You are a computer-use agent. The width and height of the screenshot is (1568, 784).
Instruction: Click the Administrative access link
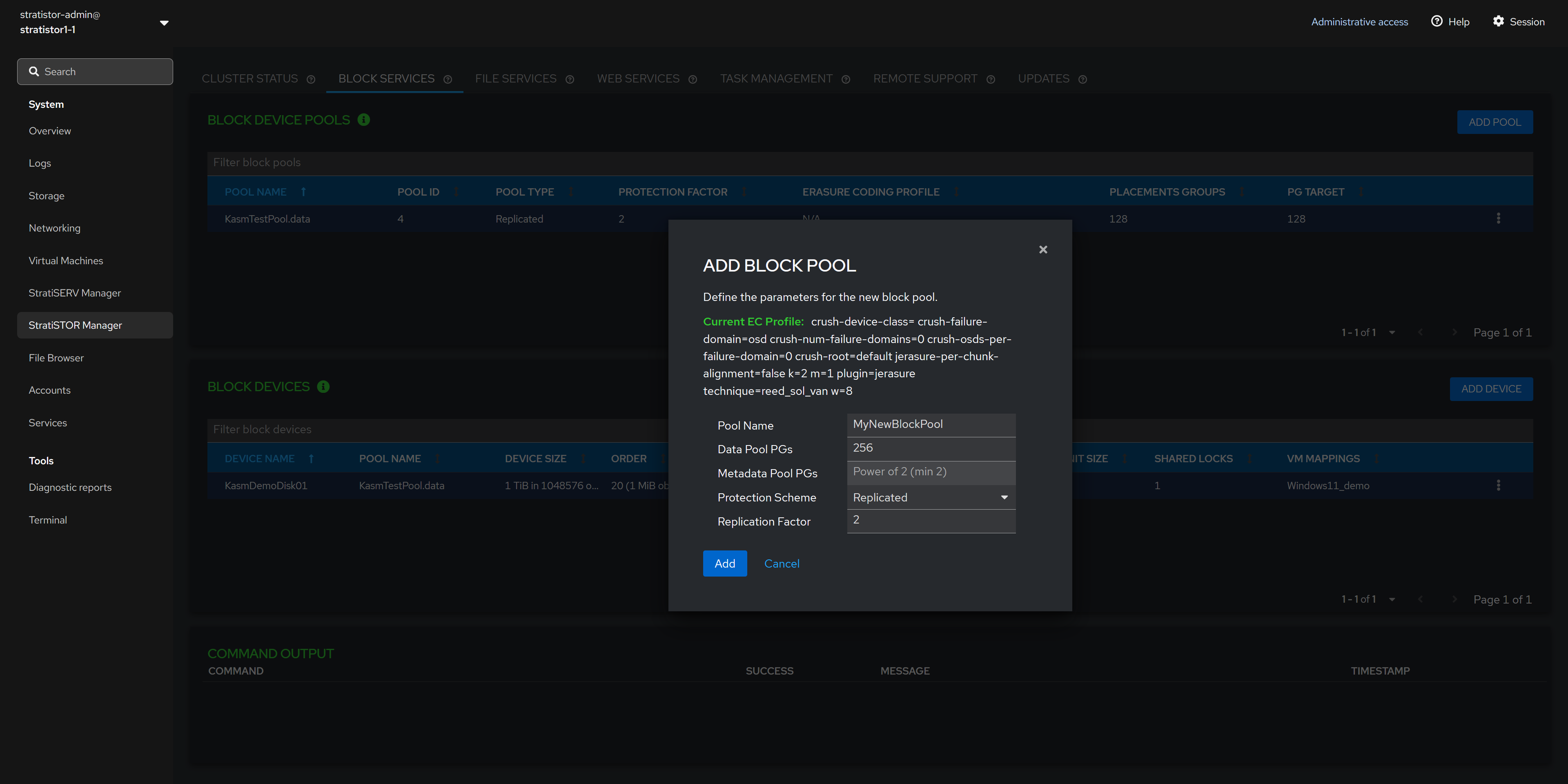1359,22
